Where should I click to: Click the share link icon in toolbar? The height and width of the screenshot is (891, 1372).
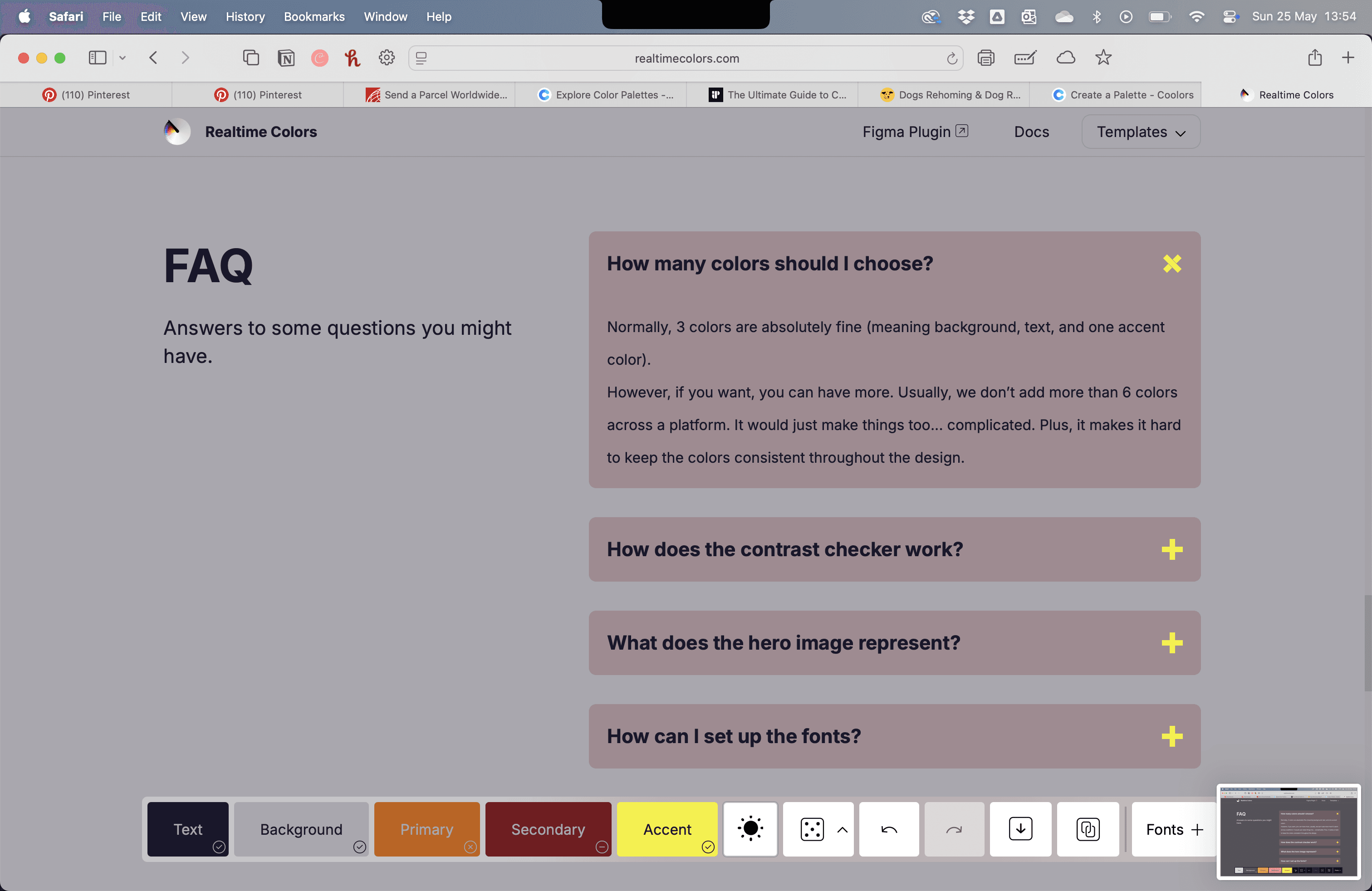click(x=1087, y=829)
